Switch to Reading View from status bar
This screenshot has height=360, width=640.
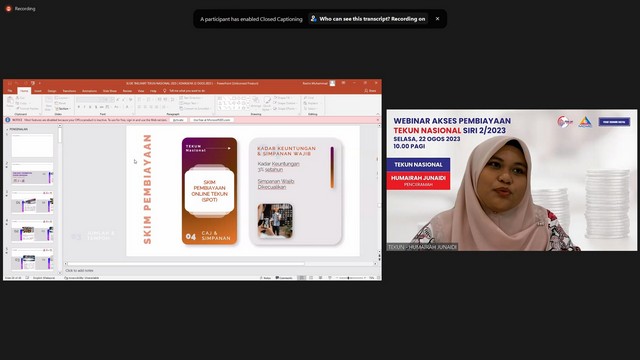click(x=320, y=278)
